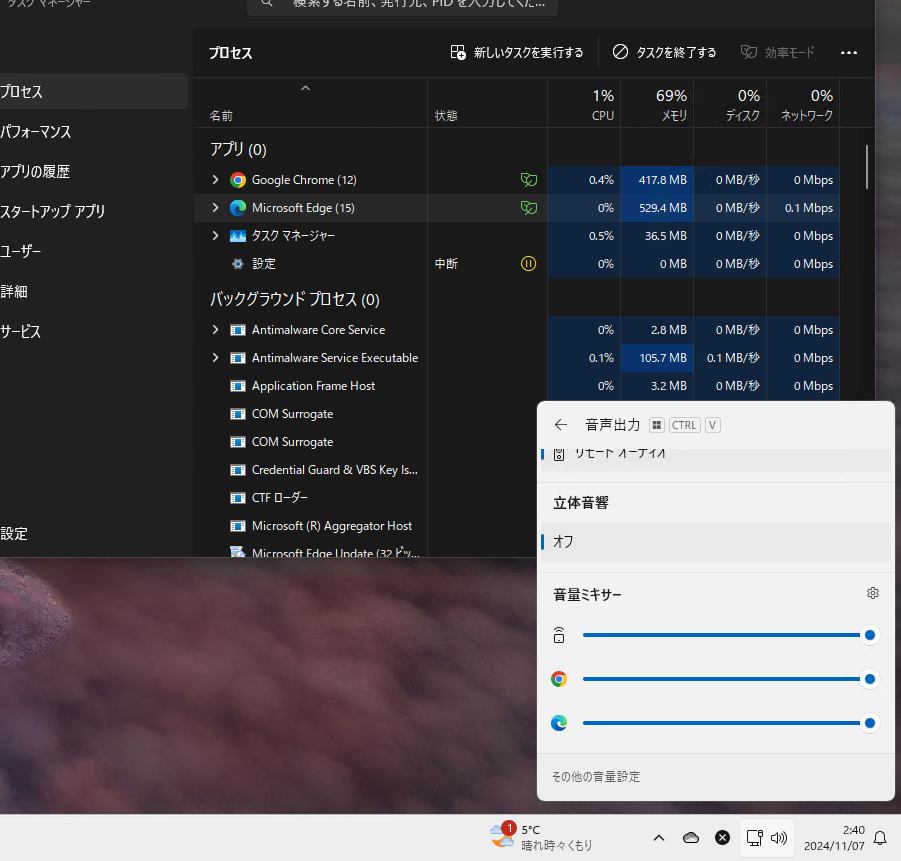Click efficiency mode leaf icon for Microsoft Edge
The image size is (901, 861).
coord(529,208)
